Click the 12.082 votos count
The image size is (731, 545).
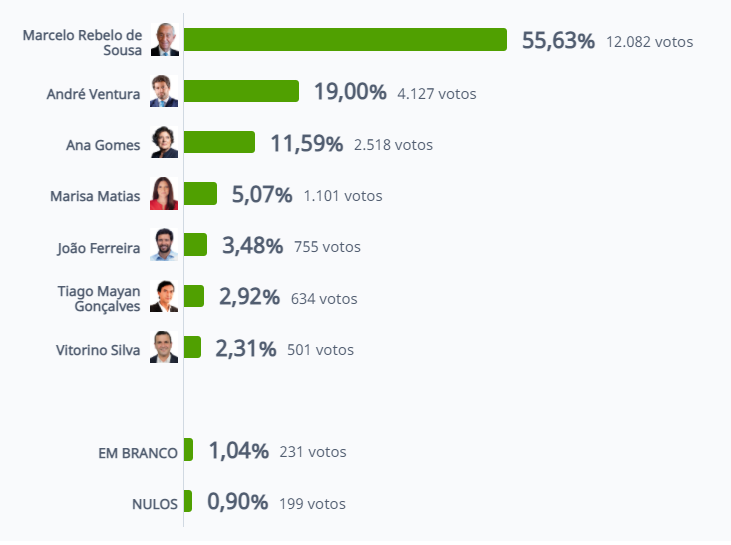pyautogui.click(x=649, y=42)
